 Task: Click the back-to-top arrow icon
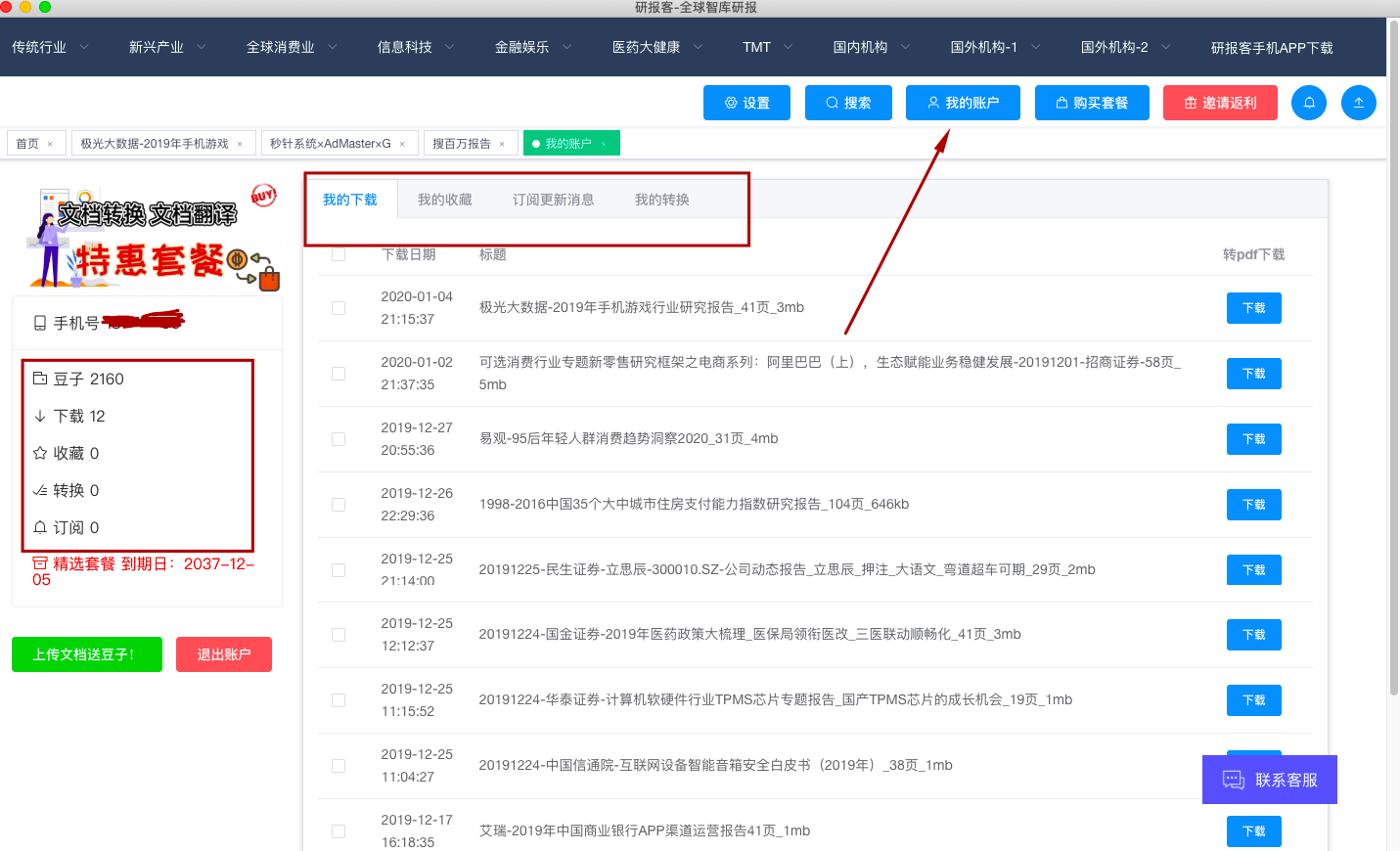coord(1358,103)
